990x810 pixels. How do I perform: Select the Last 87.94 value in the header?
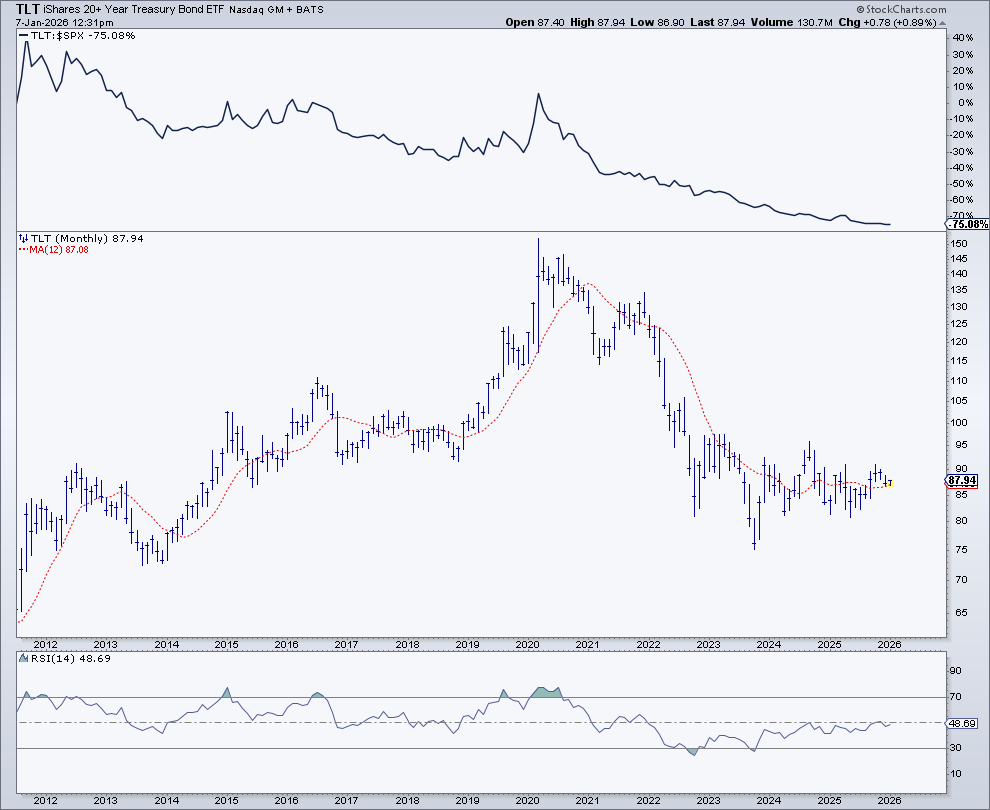[x=717, y=22]
